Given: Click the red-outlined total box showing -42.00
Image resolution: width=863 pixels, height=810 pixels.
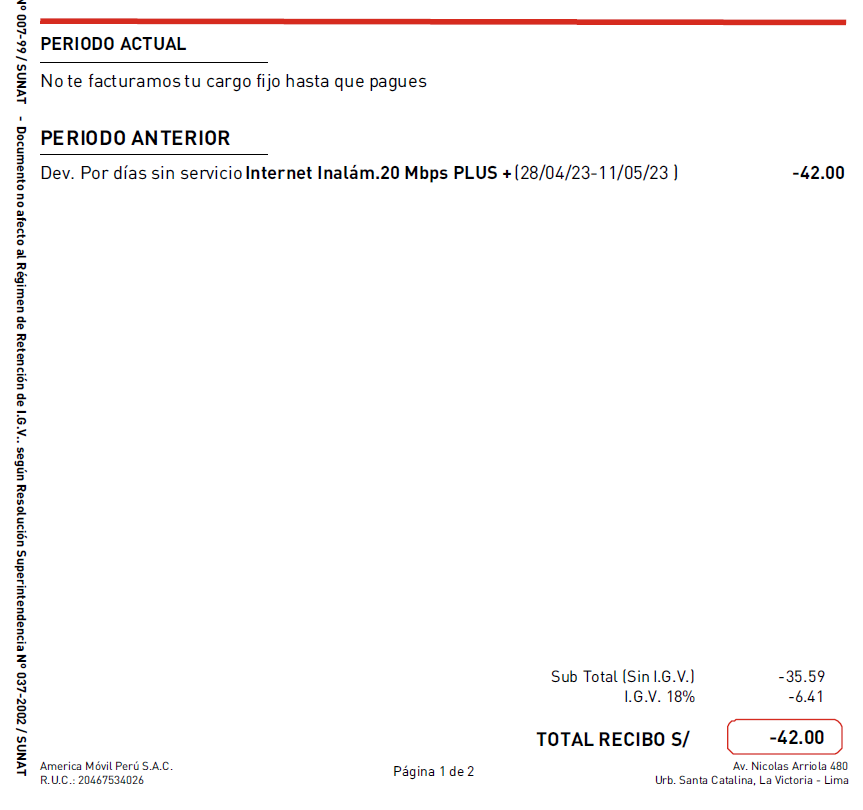Looking at the screenshot, I should coord(785,738).
